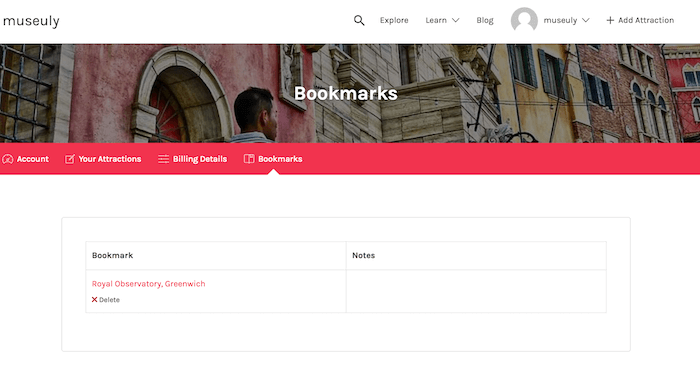
Task: Switch to the Billing Details tab
Action: coord(192,159)
